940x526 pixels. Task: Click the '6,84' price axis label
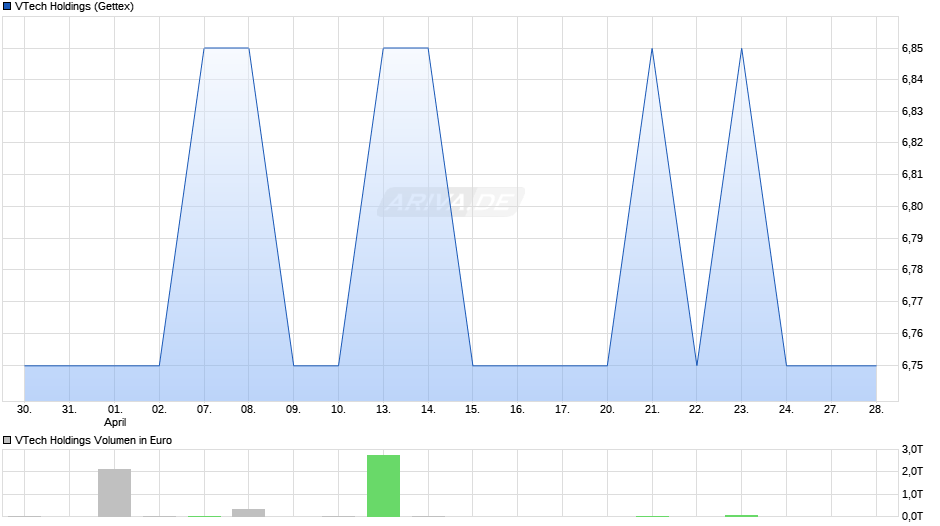(912, 80)
